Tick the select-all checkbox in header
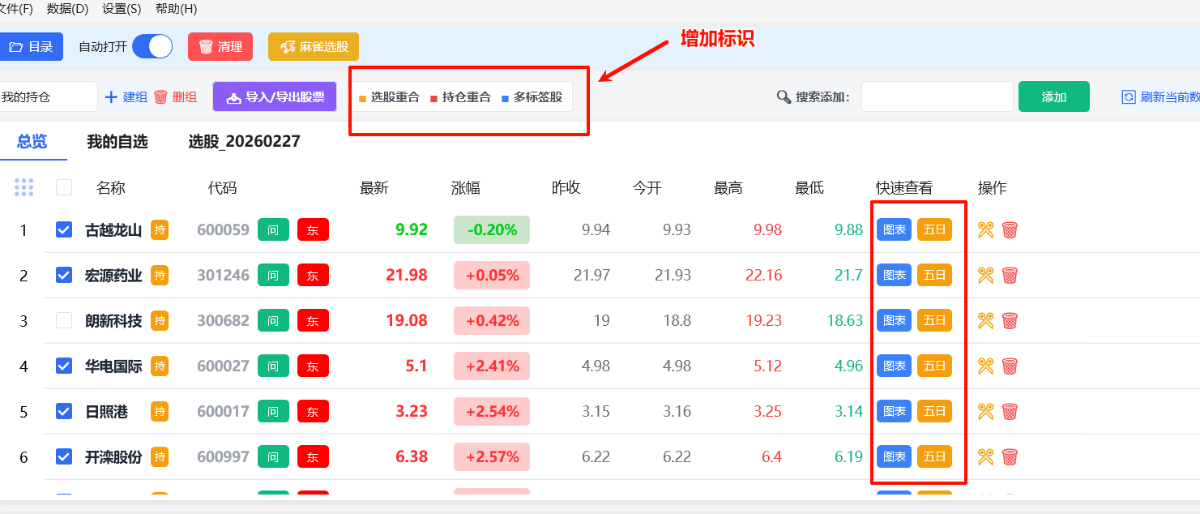The height and width of the screenshot is (514, 1200). (64, 188)
